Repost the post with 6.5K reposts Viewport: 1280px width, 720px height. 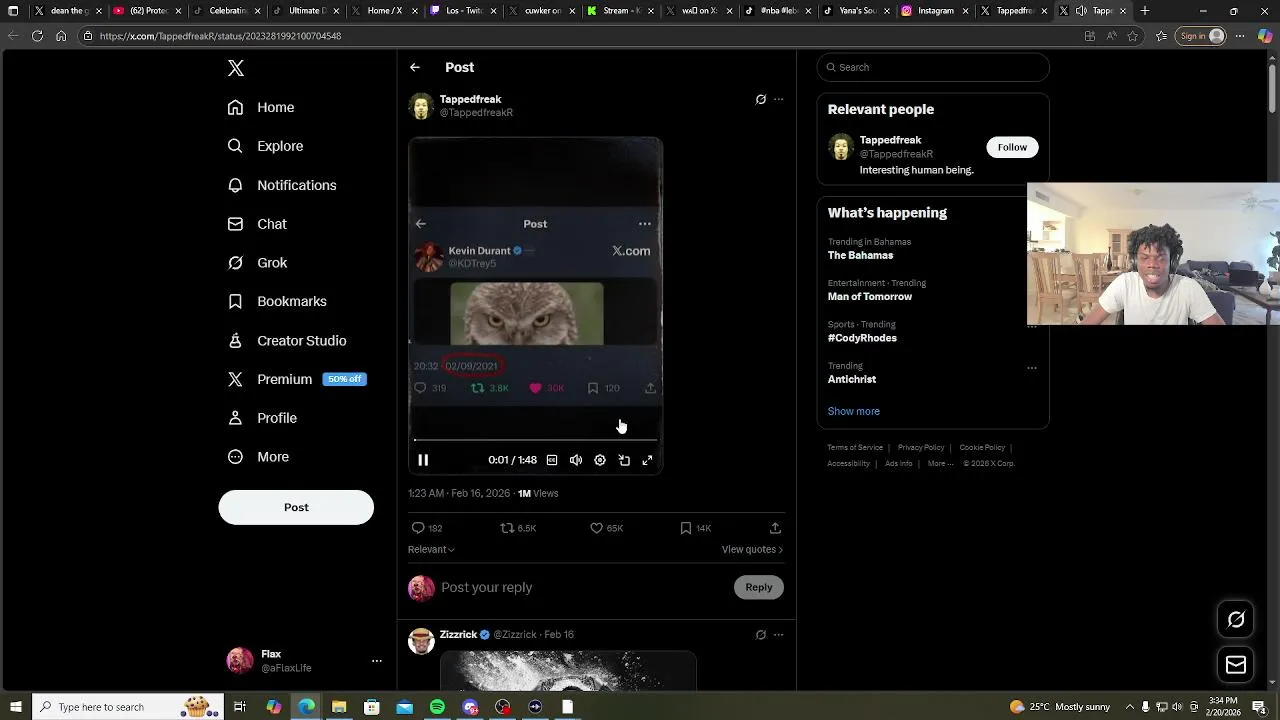tap(507, 528)
